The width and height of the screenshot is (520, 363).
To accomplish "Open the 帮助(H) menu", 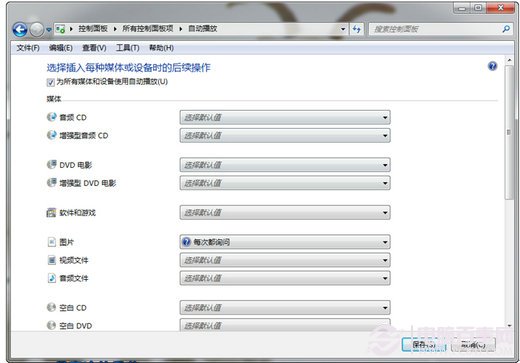I will pyautogui.click(x=161, y=48).
